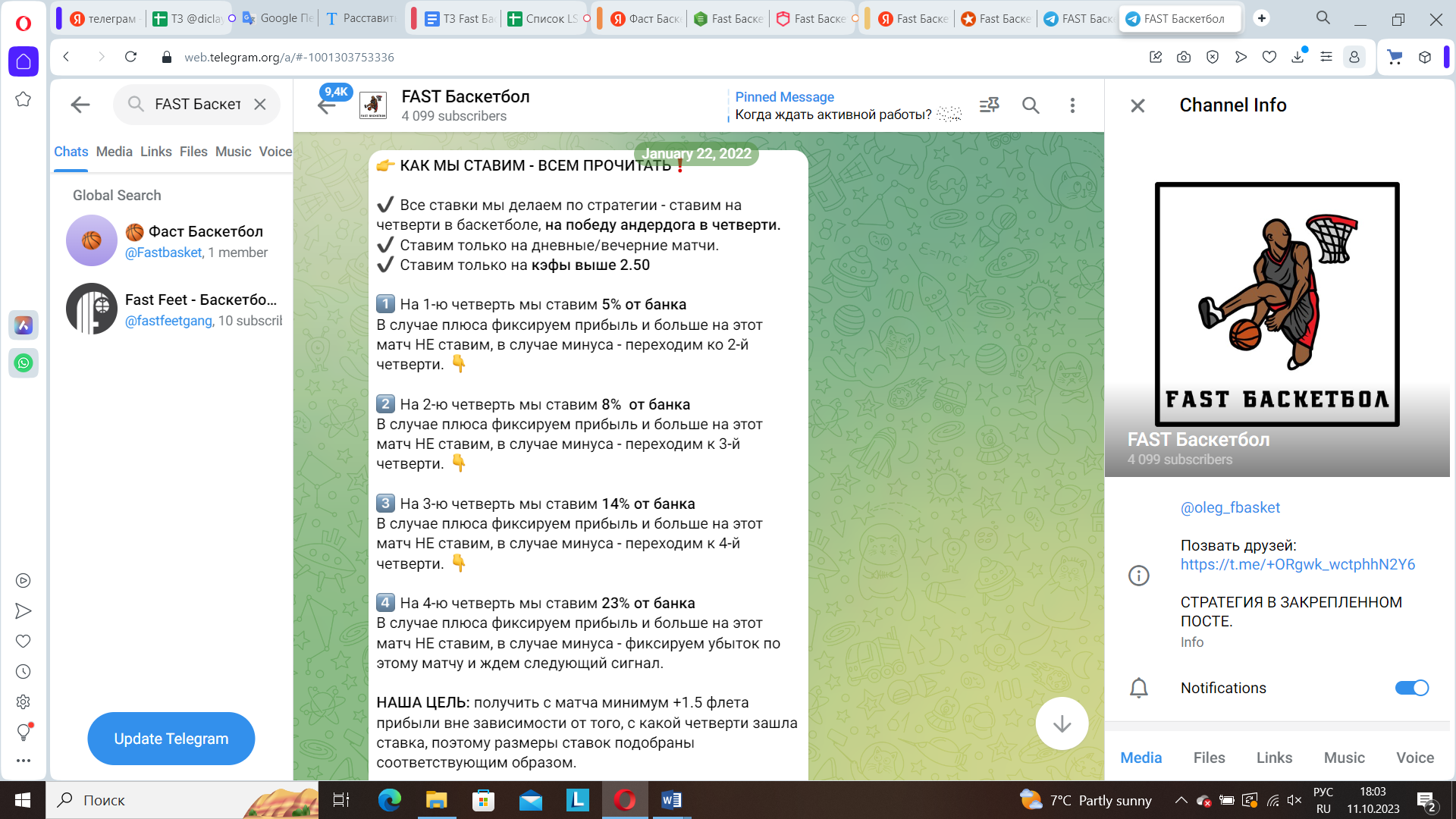Viewport: 1456px width, 819px height.
Task: Open Opera sidebar history clock icon
Action: tap(24, 672)
